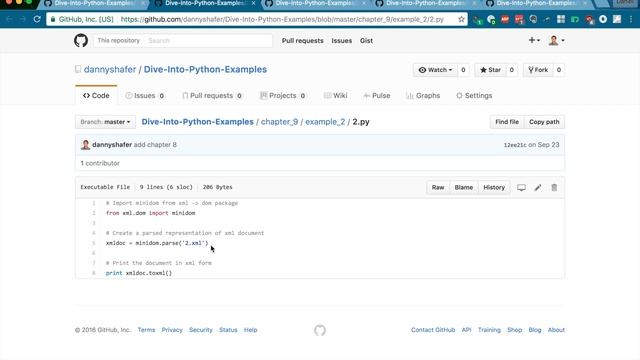Open the Contact GitHub footer link
This screenshot has width=640, height=360.
[433, 330]
